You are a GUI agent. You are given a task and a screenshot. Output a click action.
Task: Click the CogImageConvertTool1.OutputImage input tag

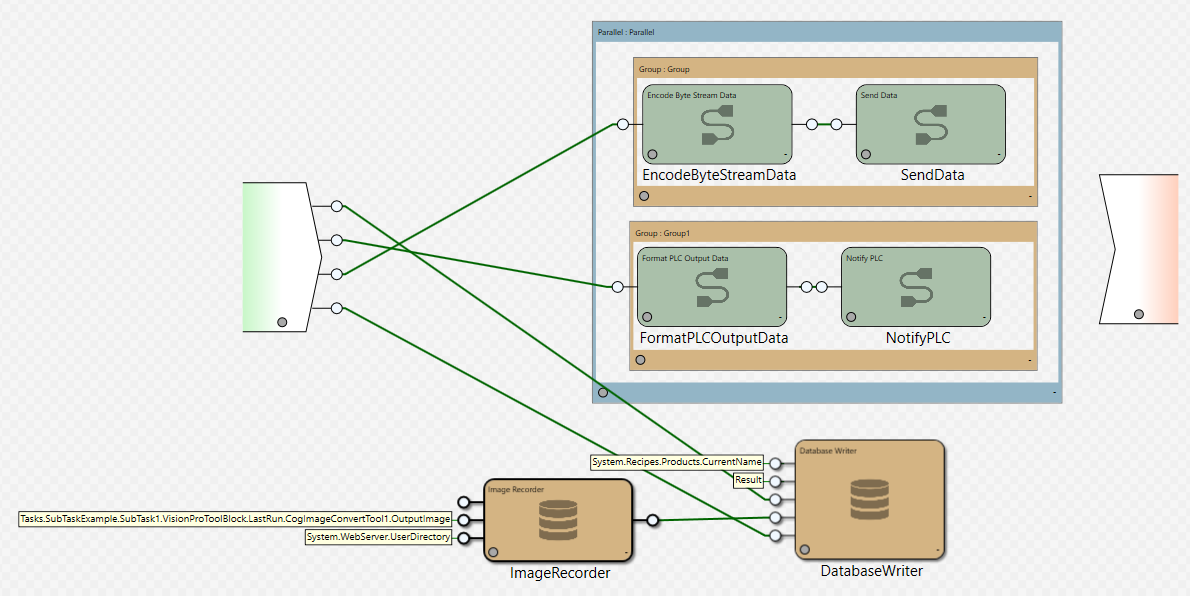236,519
